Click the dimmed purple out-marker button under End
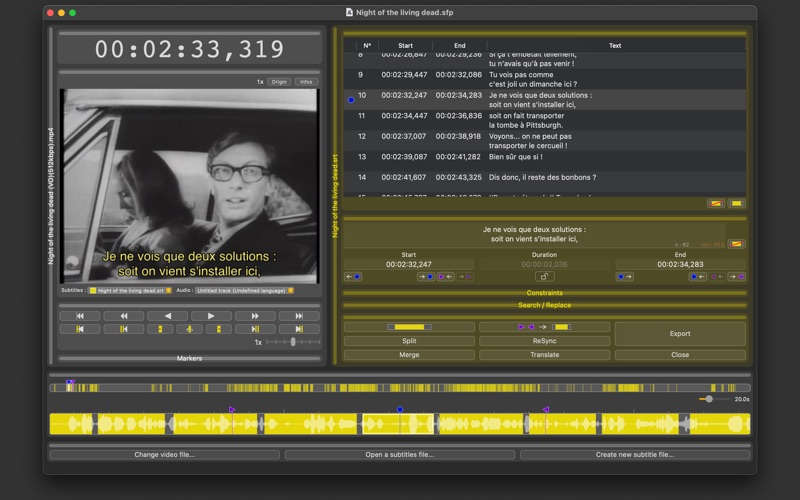This screenshot has width=800, height=500. click(717, 277)
